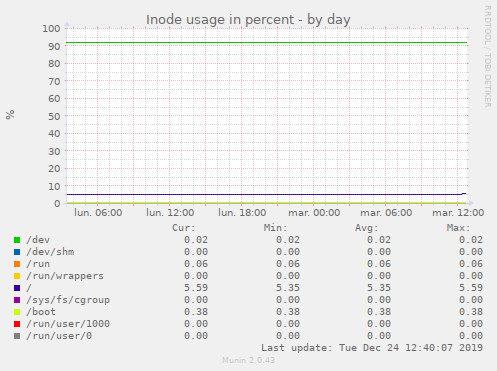Screen dimensions: 497x371
Task: Click the 'lun. 18:00' x-axis label
Action: tap(242, 213)
